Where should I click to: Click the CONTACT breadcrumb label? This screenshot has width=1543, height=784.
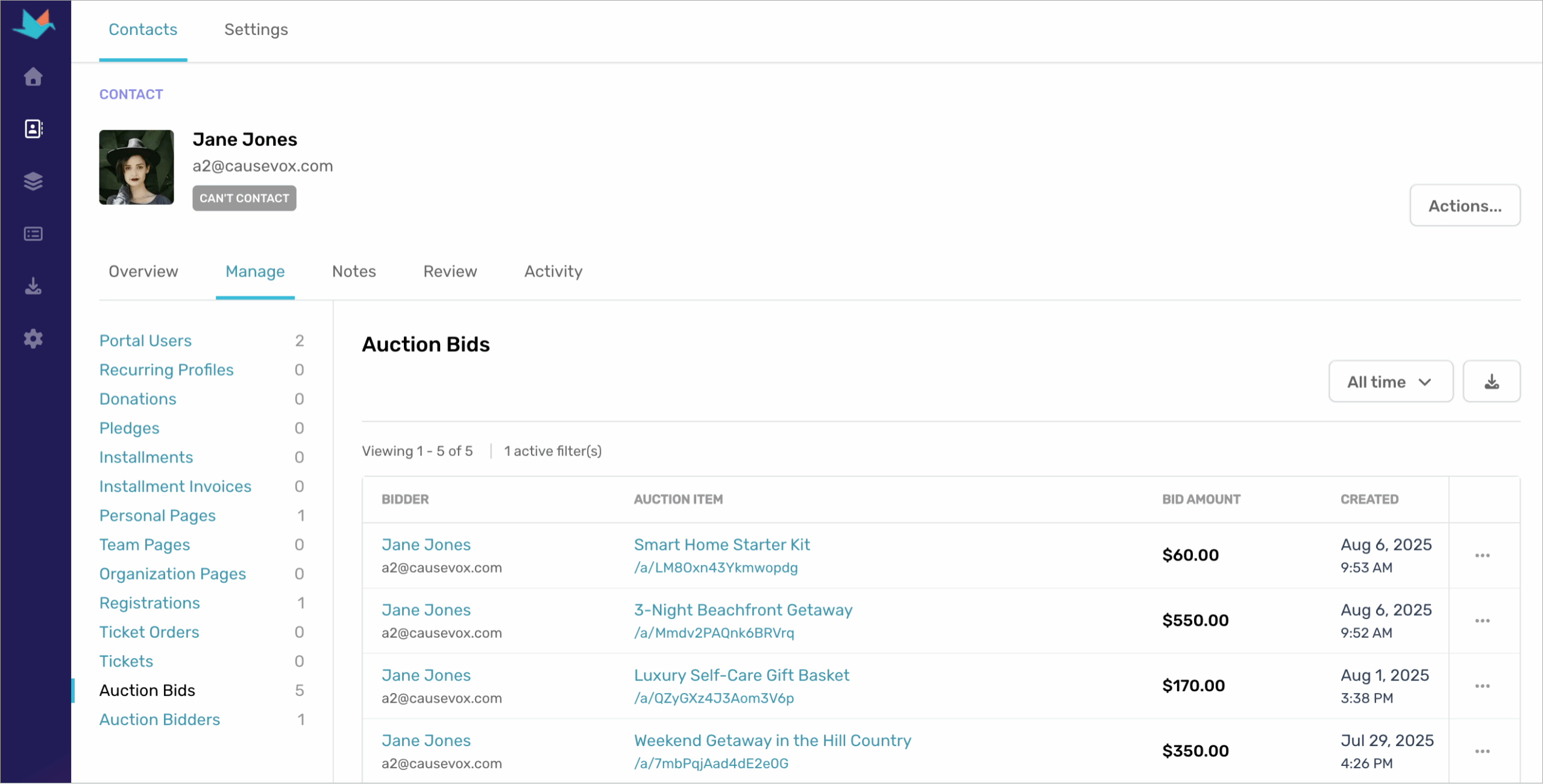(131, 94)
